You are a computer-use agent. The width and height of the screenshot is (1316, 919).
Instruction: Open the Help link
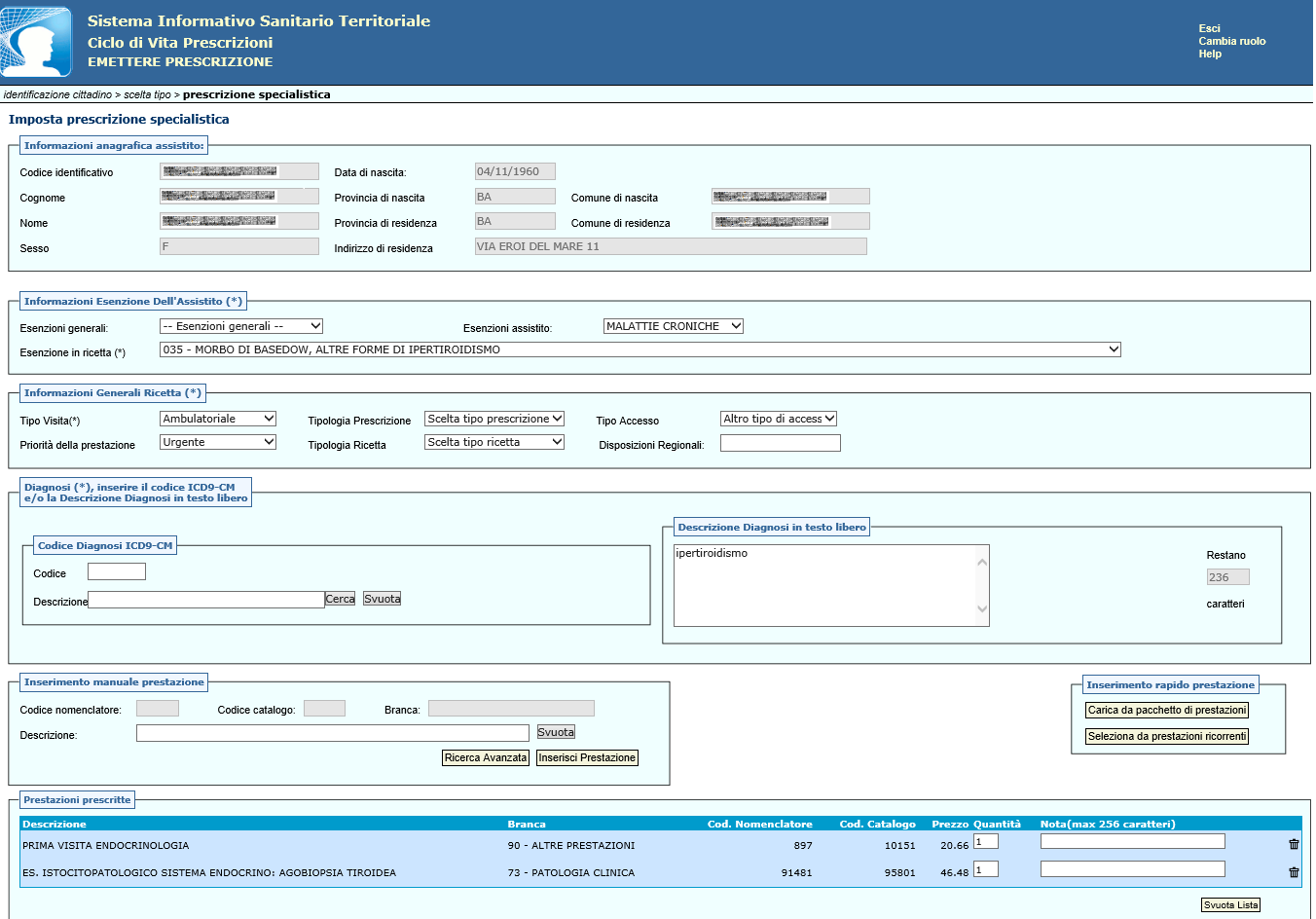(x=1210, y=54)
